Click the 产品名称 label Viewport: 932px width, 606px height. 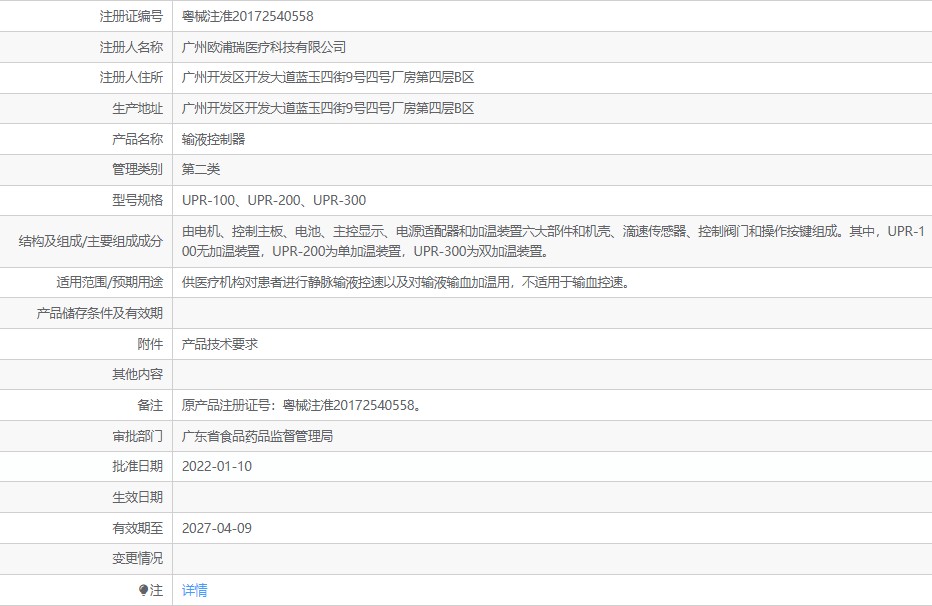point(137,139)
